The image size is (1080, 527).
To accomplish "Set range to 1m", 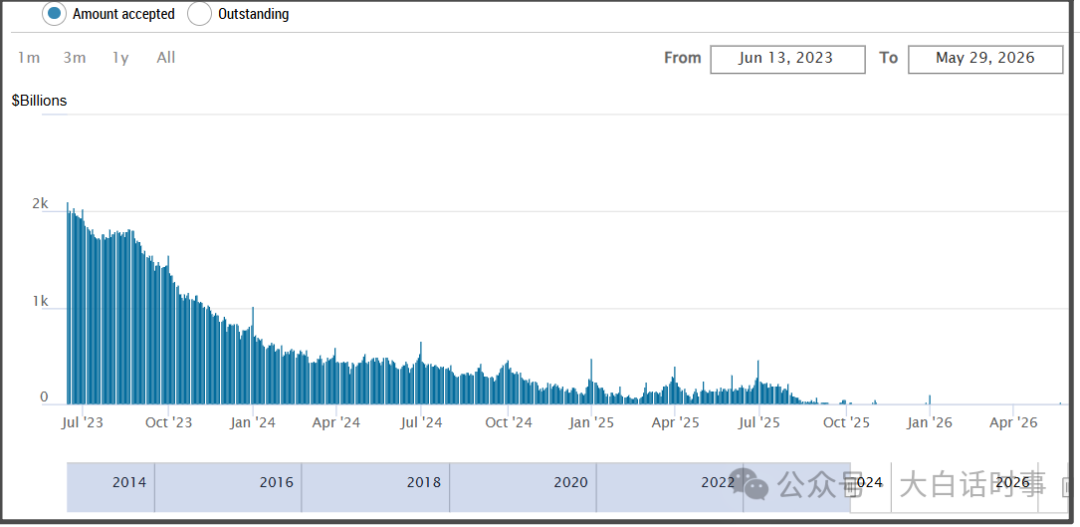I will pos(29,58).
